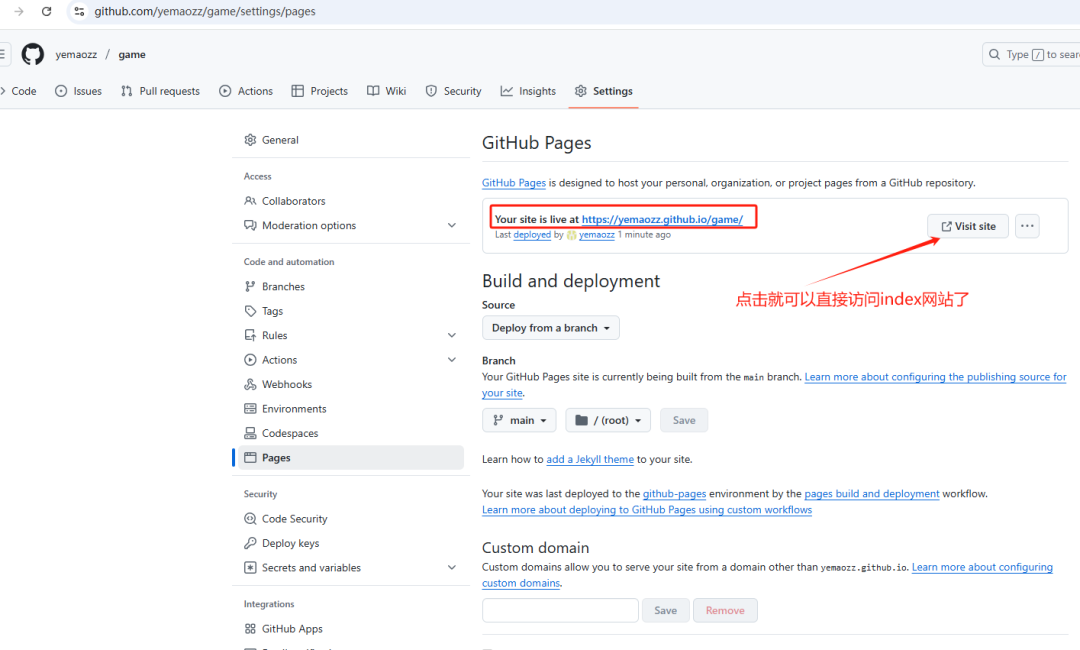Image resolution: width=1080 pixels, height=650 pixels.
Task: Click the Pages browser icon in sidebar
Action: tap(250, 458)
